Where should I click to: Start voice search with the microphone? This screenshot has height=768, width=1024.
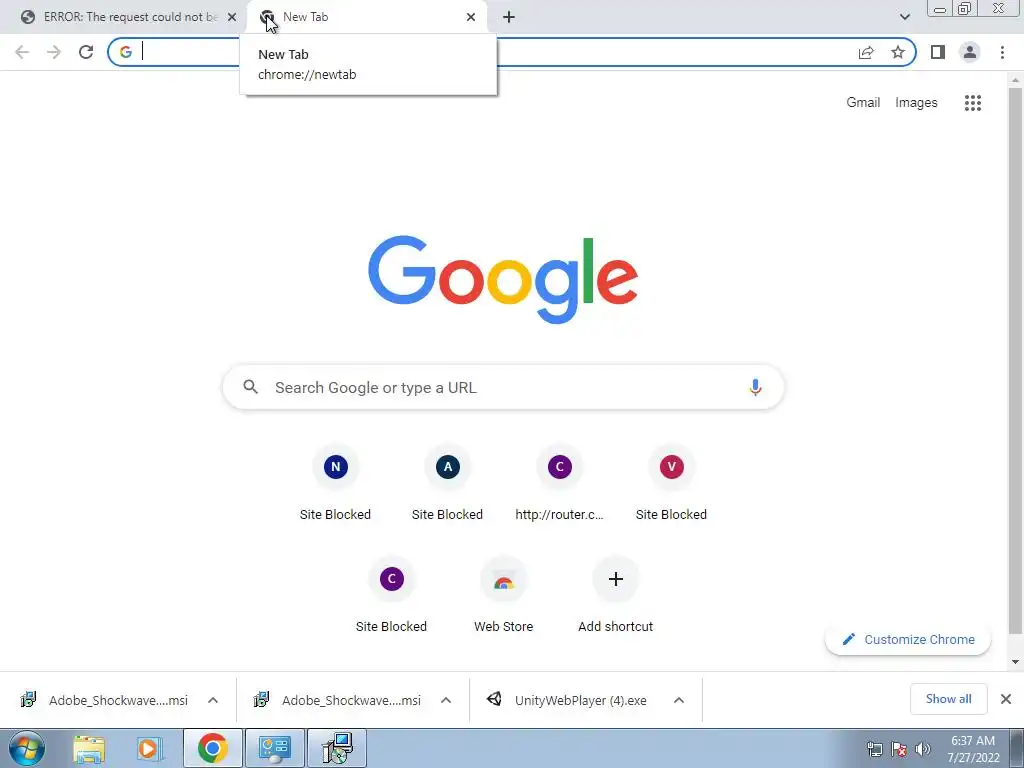pos(755,387)
